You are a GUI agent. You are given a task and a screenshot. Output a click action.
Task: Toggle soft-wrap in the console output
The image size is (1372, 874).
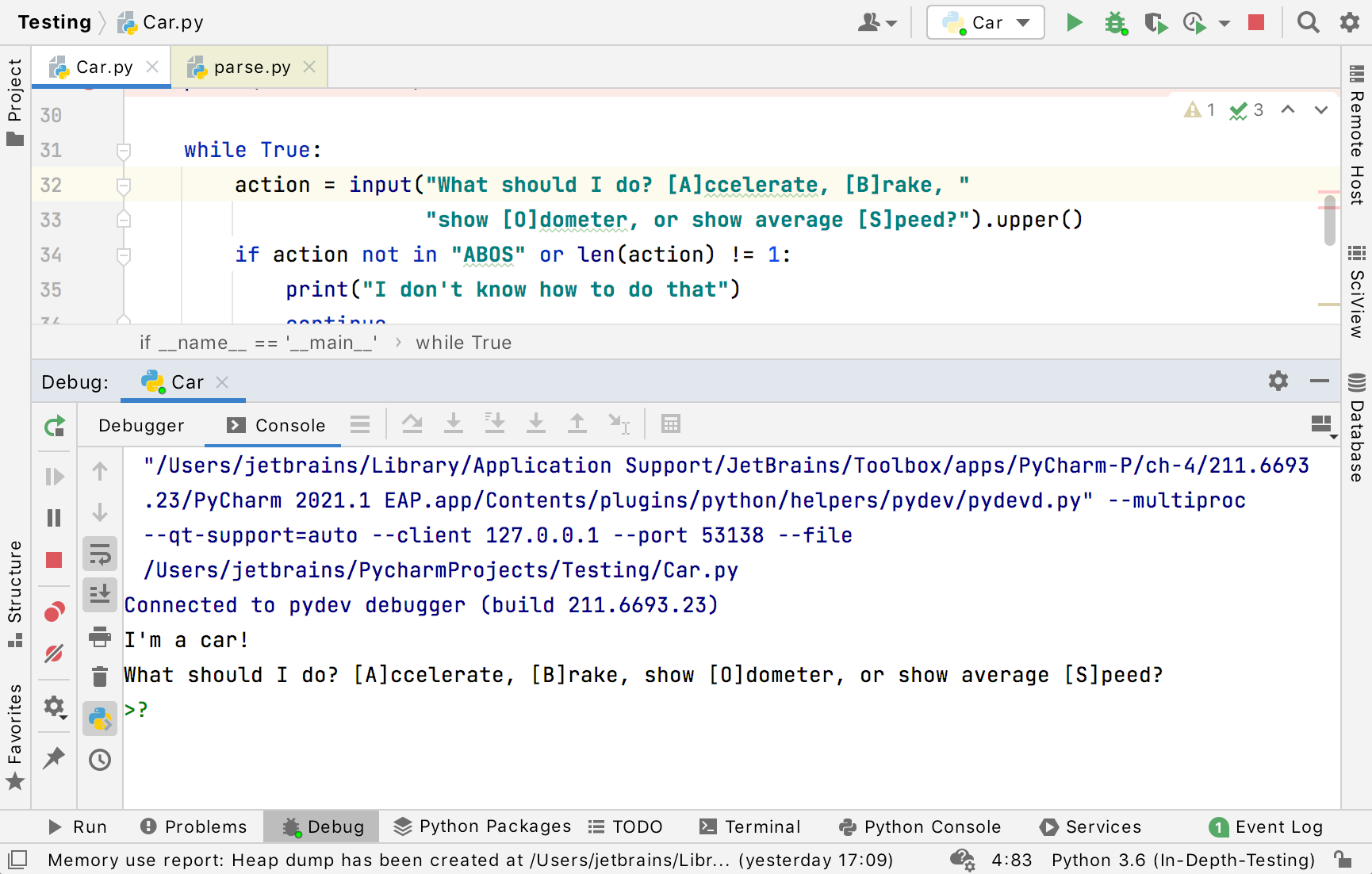click(99, 554)
